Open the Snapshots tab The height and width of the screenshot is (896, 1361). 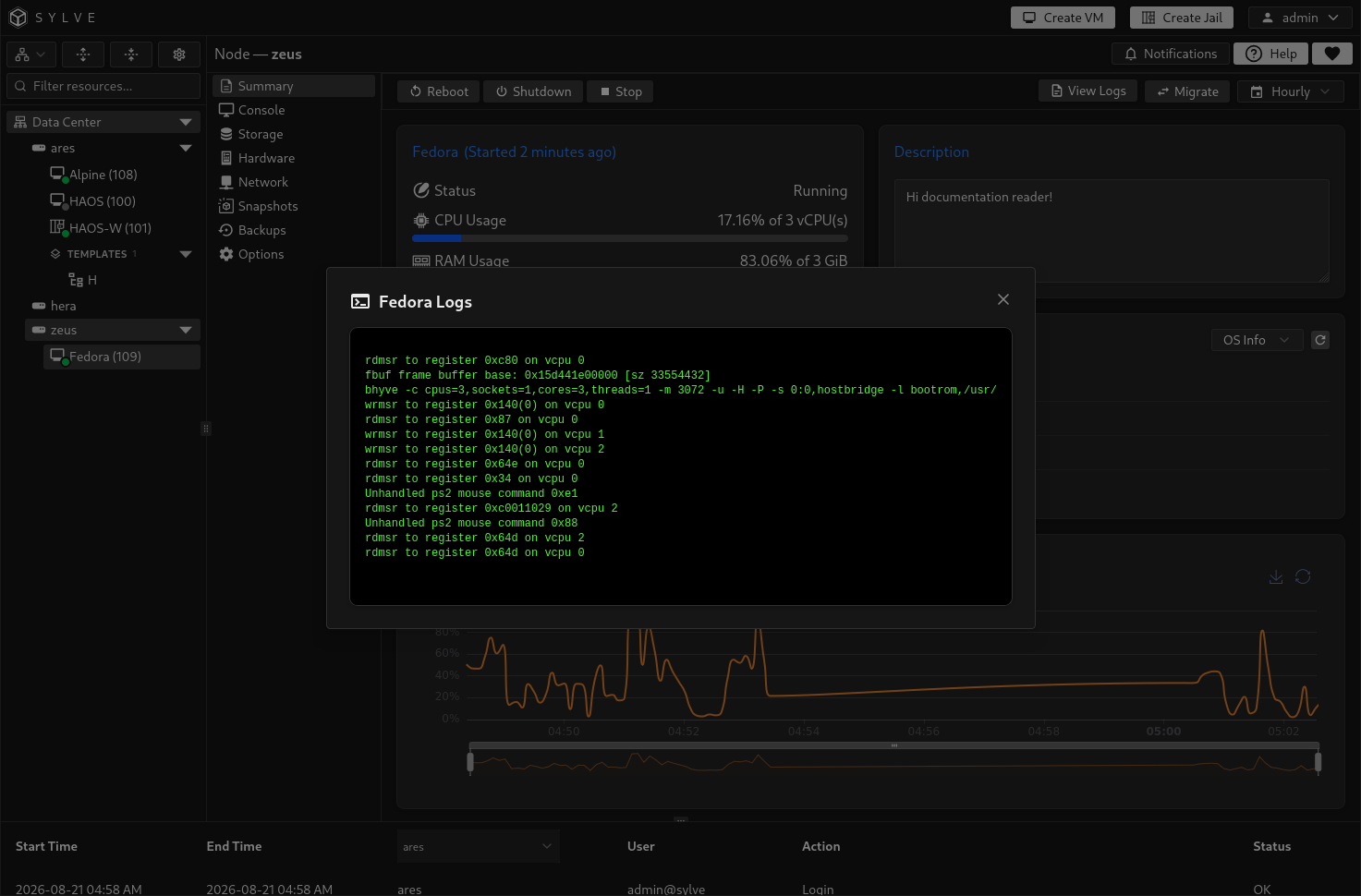click(x=294, y=206)
